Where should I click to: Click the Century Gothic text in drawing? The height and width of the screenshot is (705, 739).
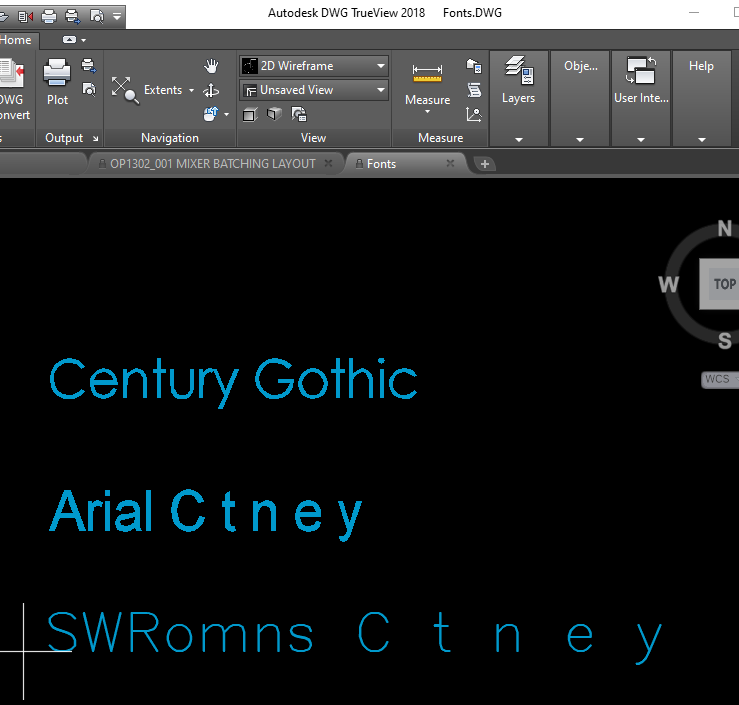pos(233,382)
